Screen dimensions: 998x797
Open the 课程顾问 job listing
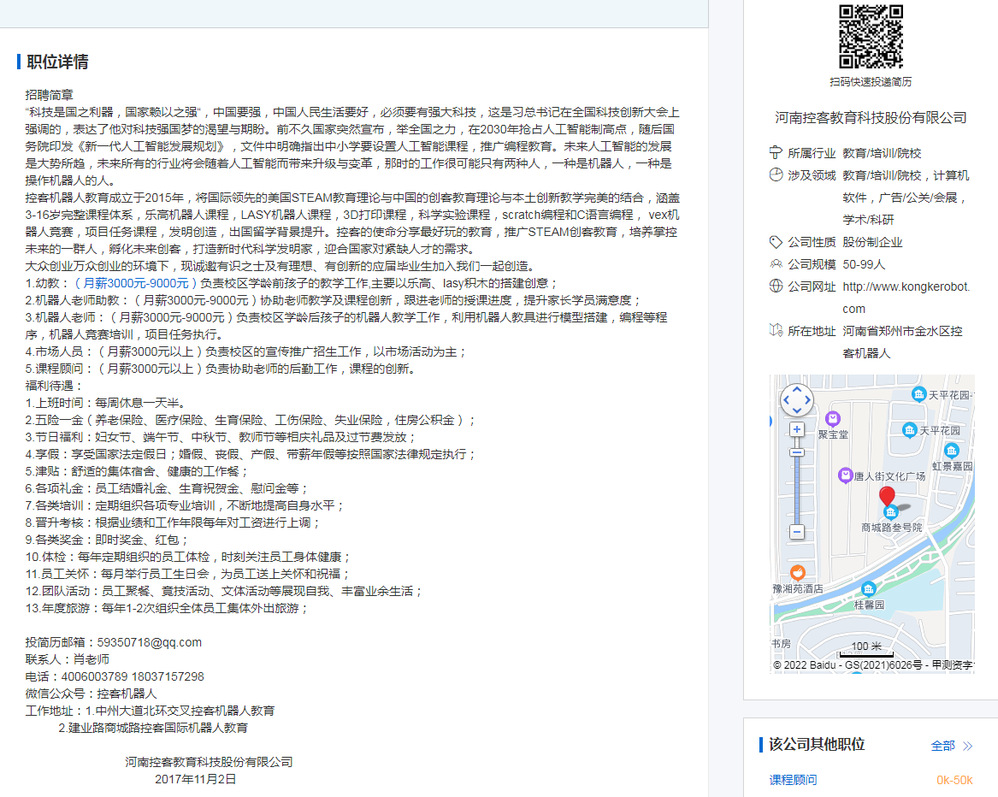[793, 780]
